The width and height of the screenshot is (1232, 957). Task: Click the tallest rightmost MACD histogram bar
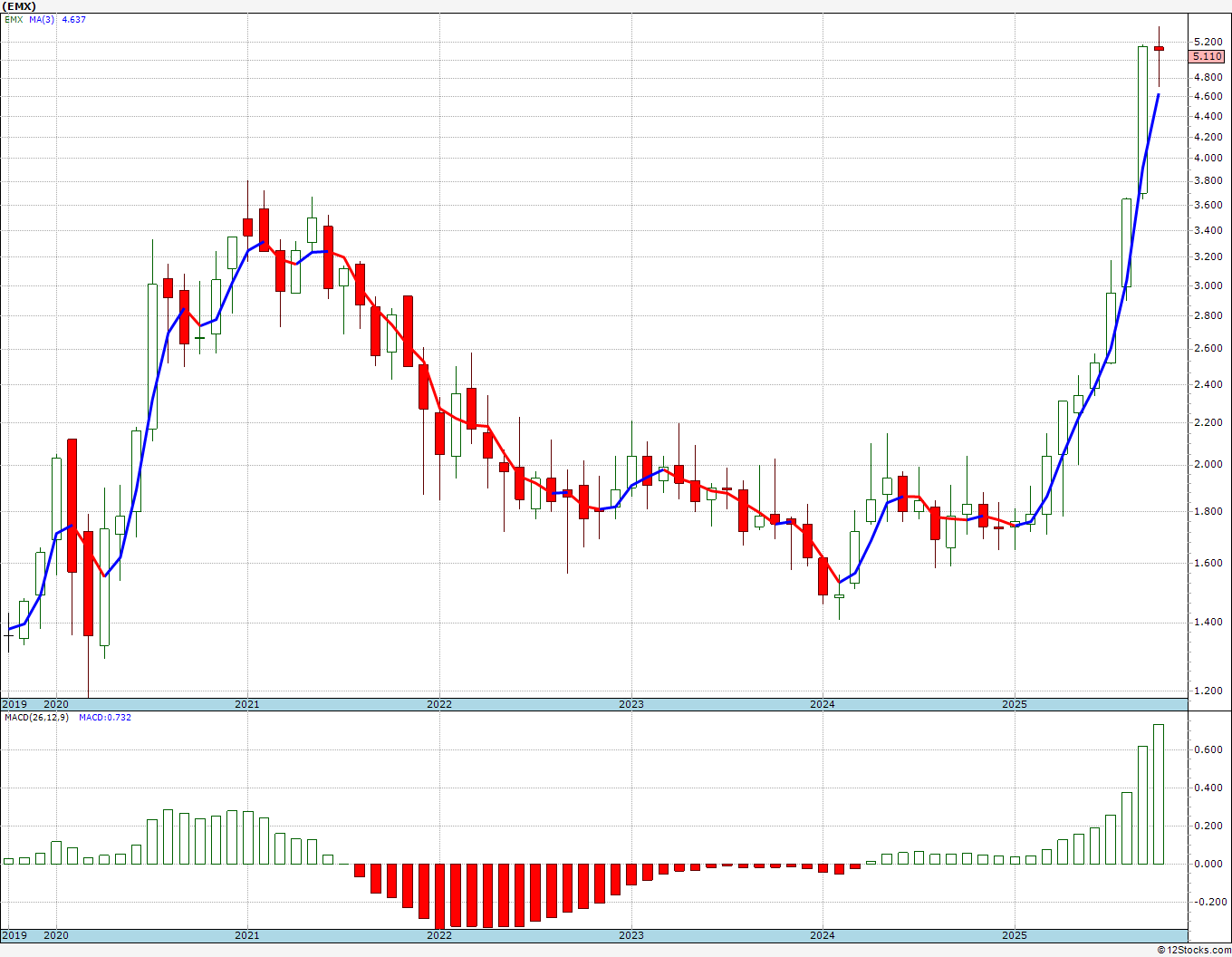tap(1159, 794)
